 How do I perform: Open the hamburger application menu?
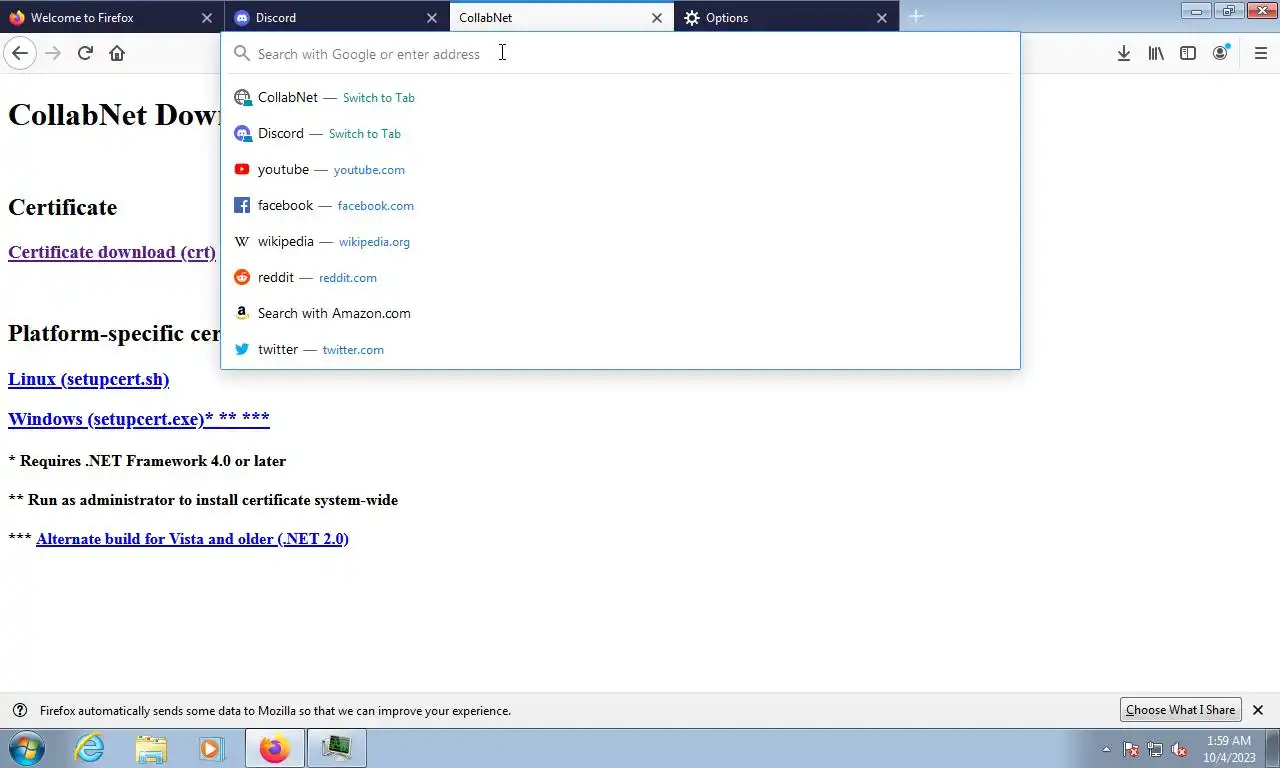pos(1260,53)
